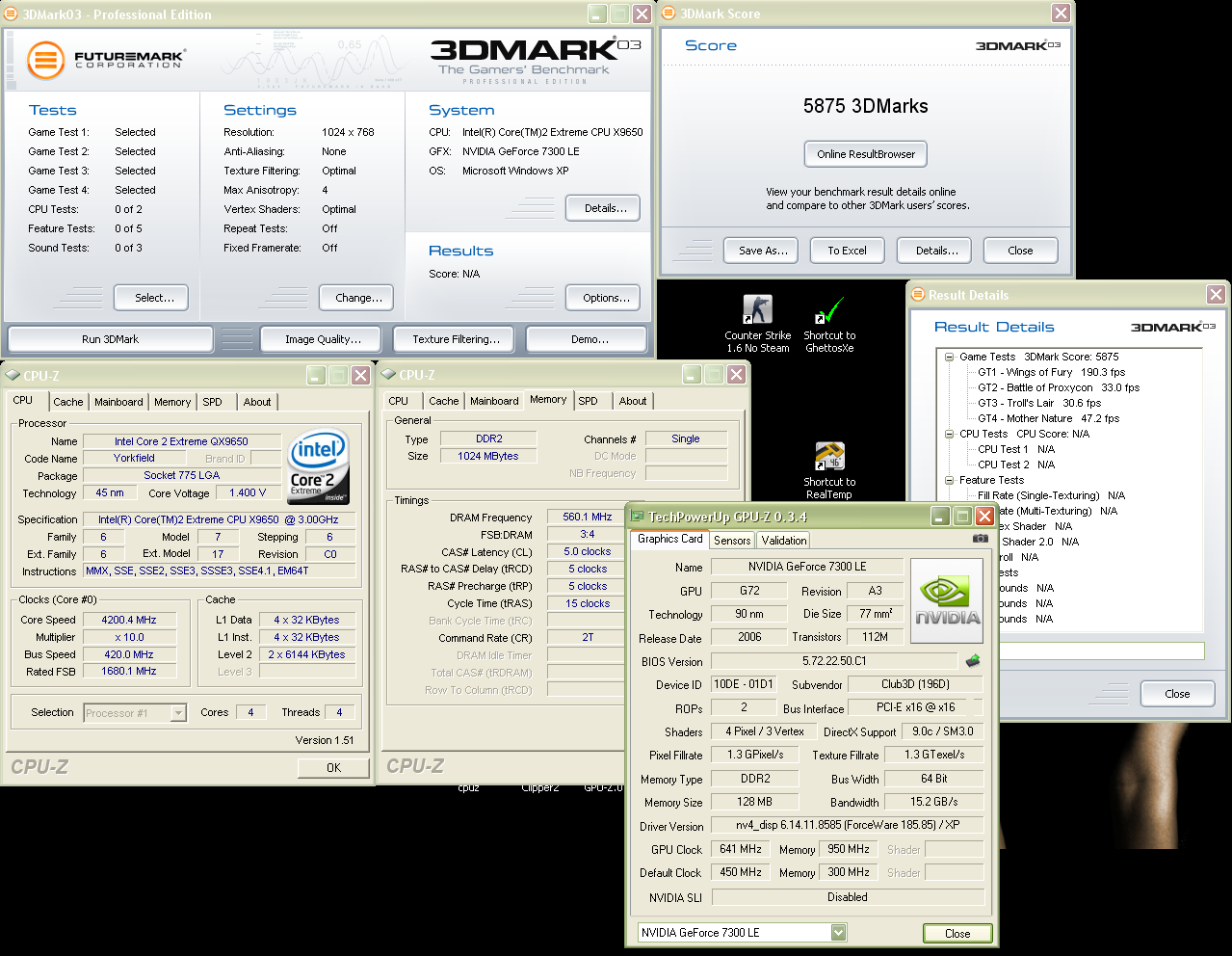Select the Counter Strike 1.6 No Steam desktop icon
This screenshot has height=956, width=1232.
point(757,325)
